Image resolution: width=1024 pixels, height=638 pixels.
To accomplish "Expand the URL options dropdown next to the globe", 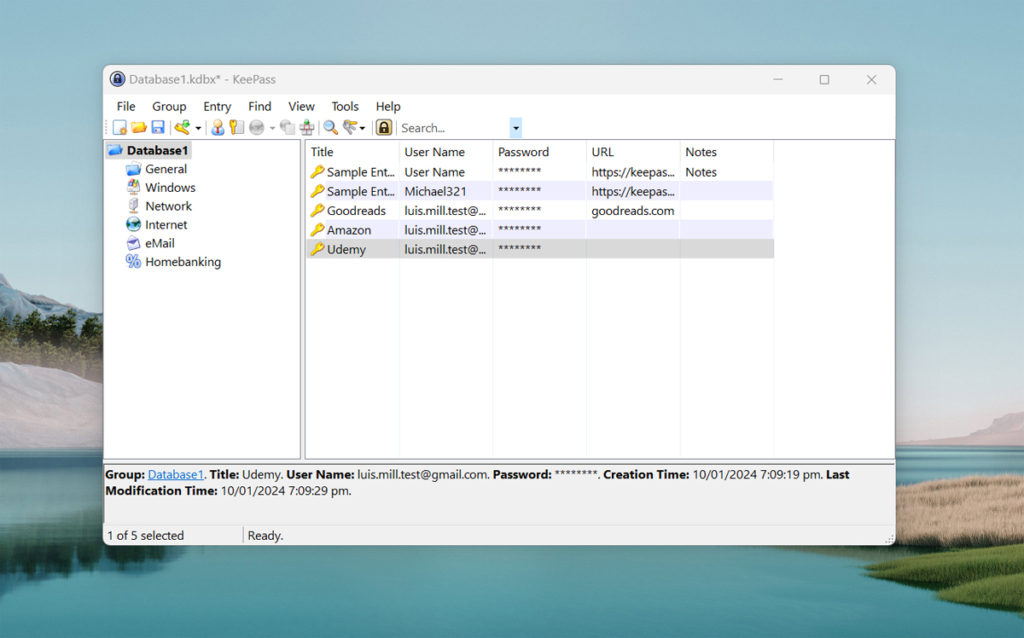I will [271, 127].
